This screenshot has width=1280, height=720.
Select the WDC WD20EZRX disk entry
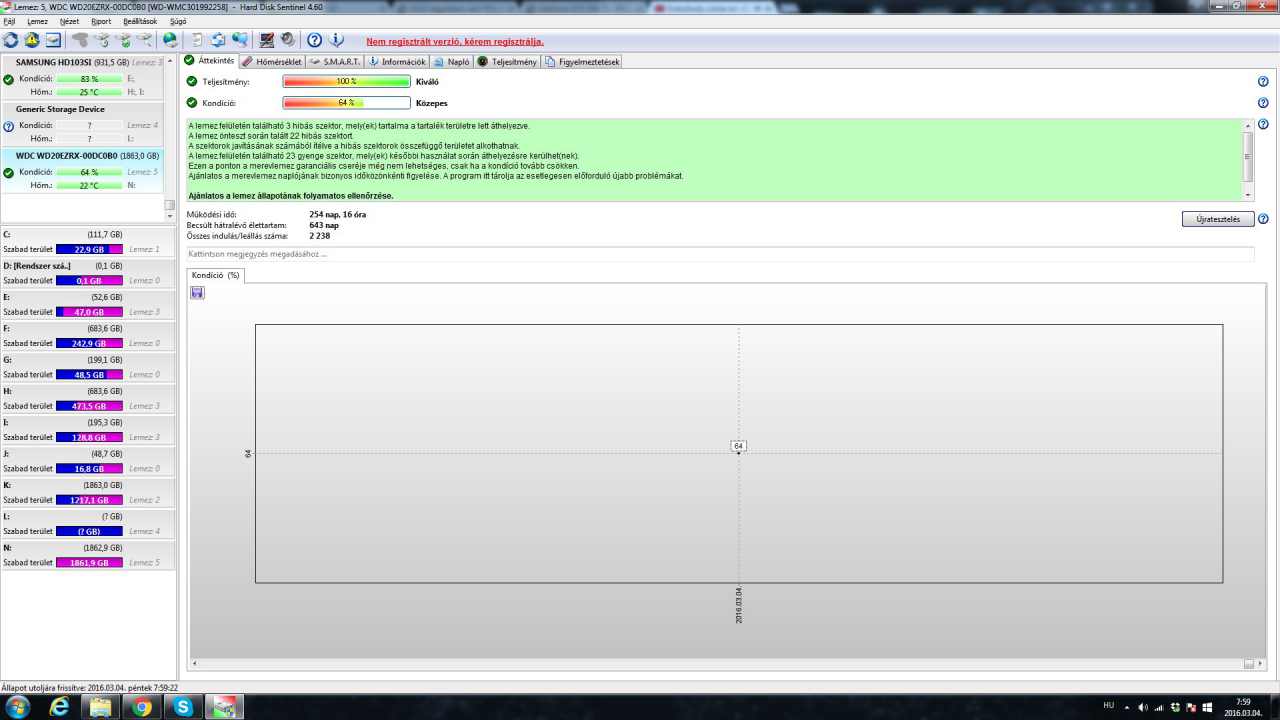point(82,171)
